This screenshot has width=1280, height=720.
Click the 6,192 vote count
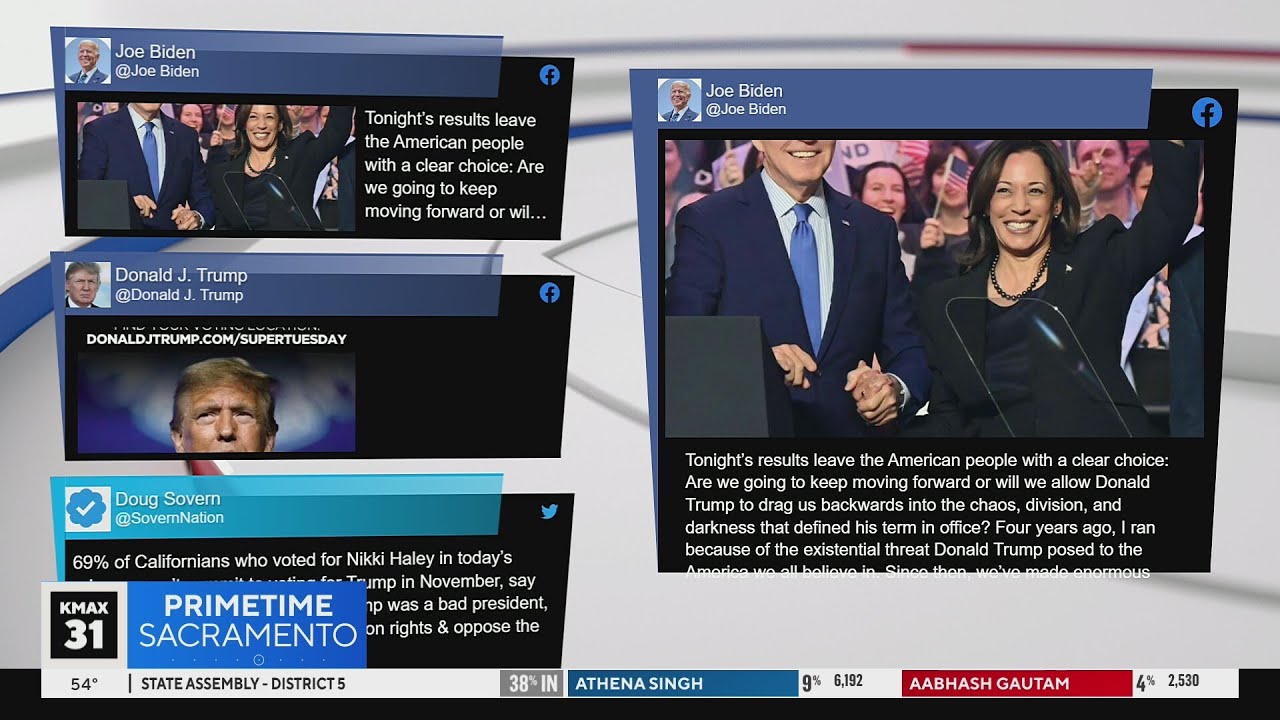coord(847,681)
